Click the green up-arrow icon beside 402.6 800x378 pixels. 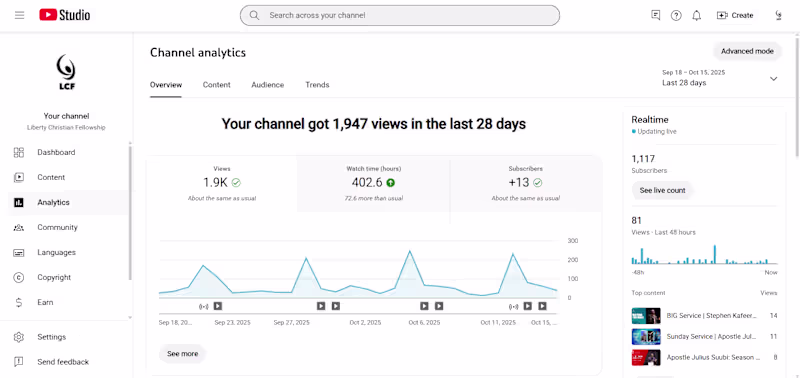(x=390, y=182)
